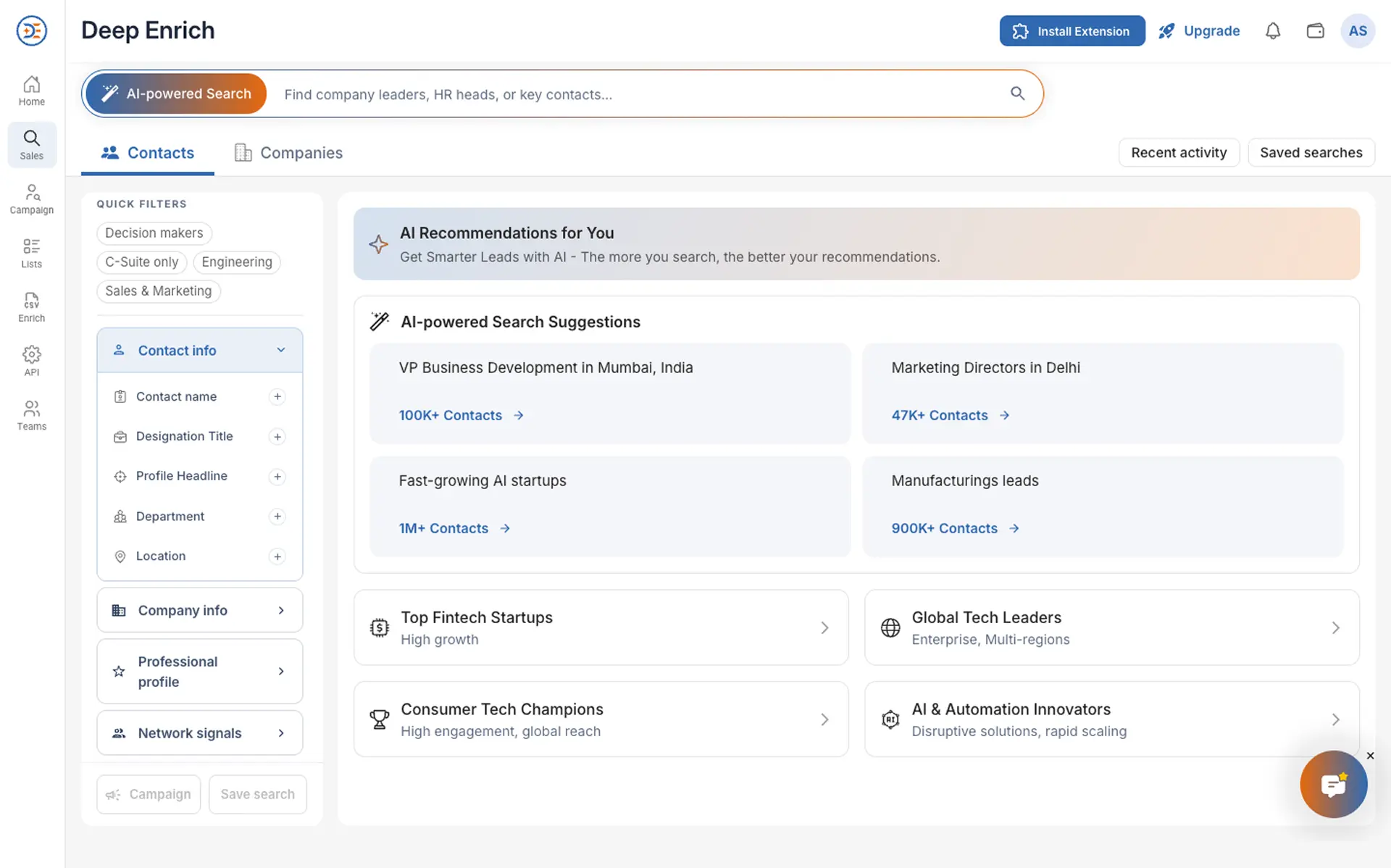Click the AI & Automation Innovators chip icon
Viewport: 1391px width, 868px height.
click(890, 719)
